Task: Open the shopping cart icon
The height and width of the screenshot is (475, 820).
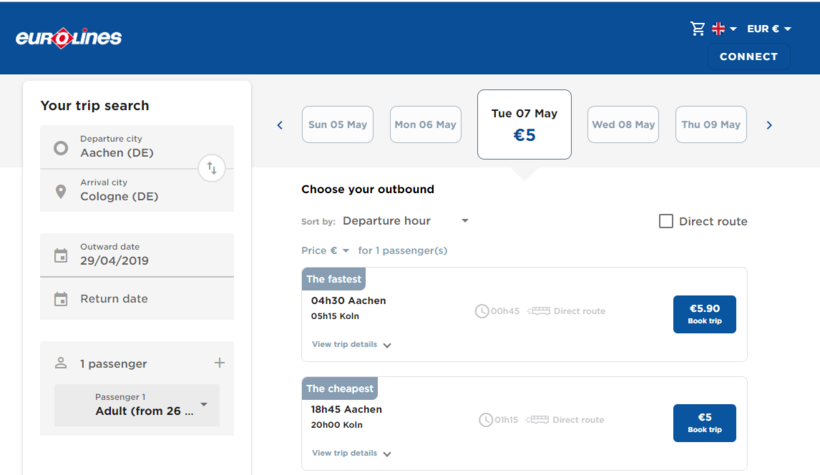Action: tap(697, 29)
